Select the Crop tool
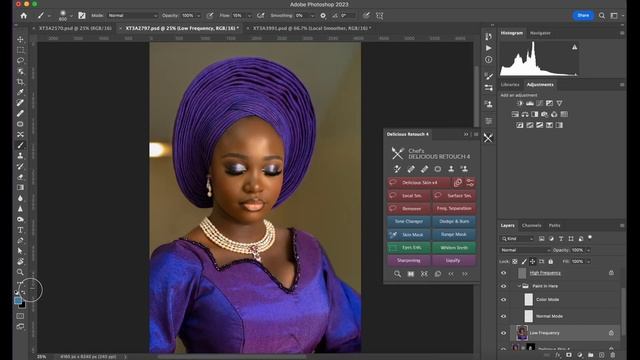640x360 pixels. click(x=20, y=82)
